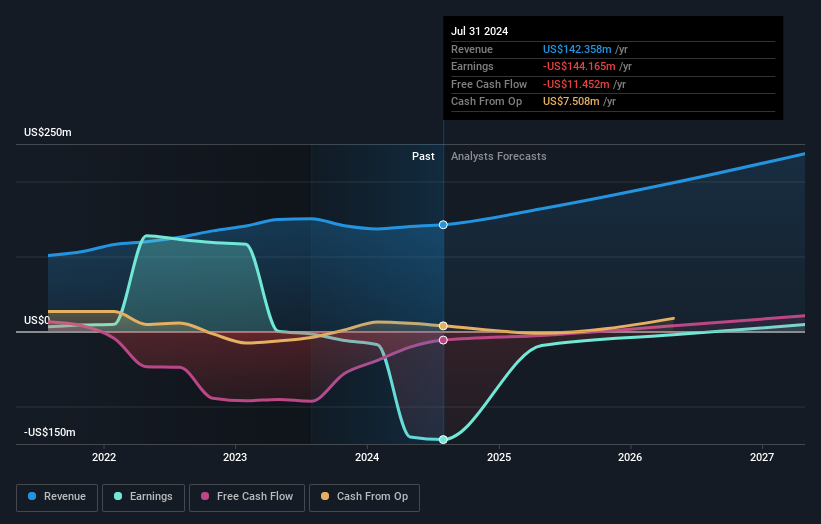Image resolution: width=821 pixels, height=524 pixels.
Task: Toggle the Earnings series legend button
Action: pyautogui.click(x=143, y=497)
